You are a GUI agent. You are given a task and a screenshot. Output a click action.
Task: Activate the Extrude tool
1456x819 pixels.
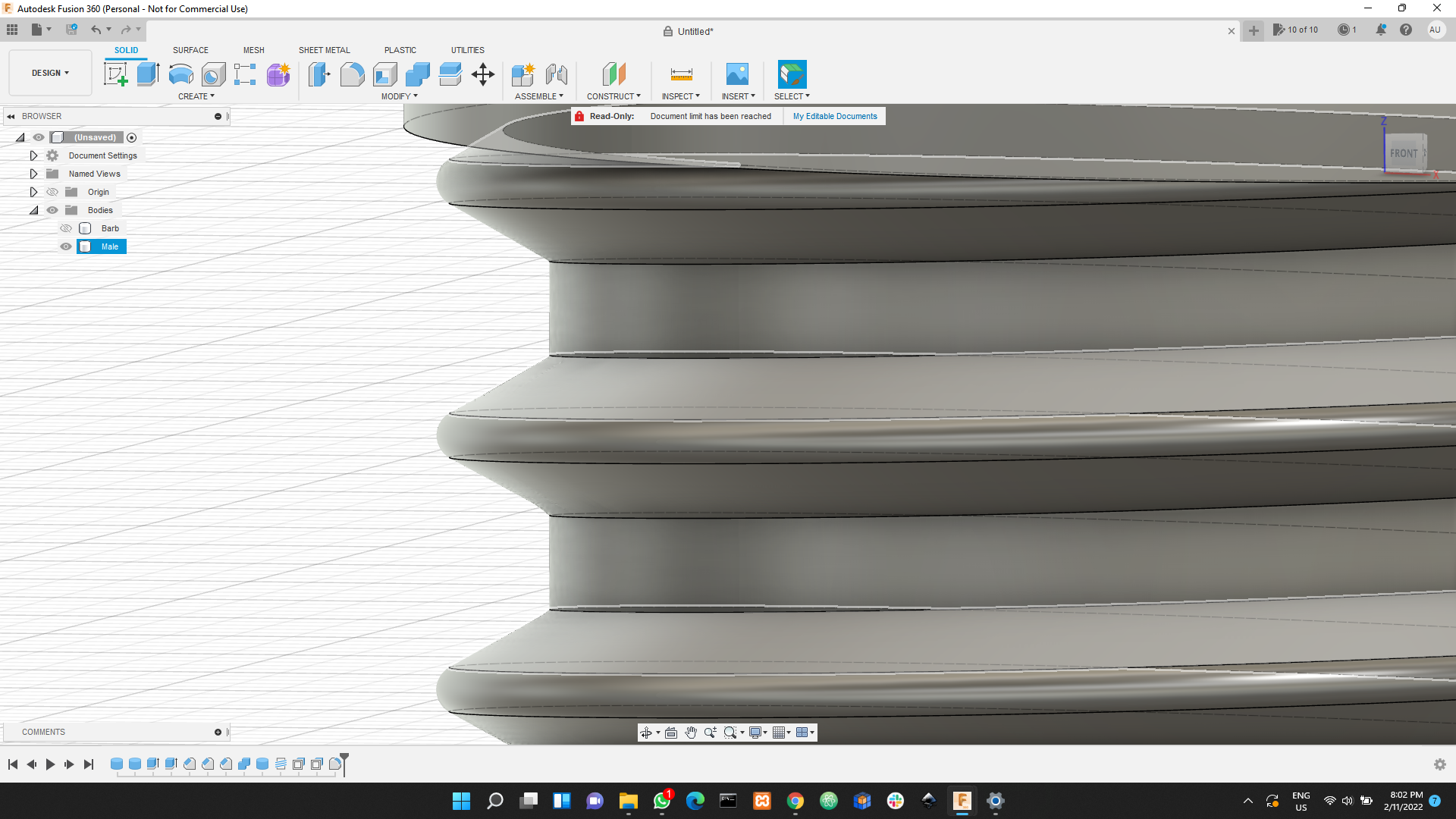[x=146, y=74]
